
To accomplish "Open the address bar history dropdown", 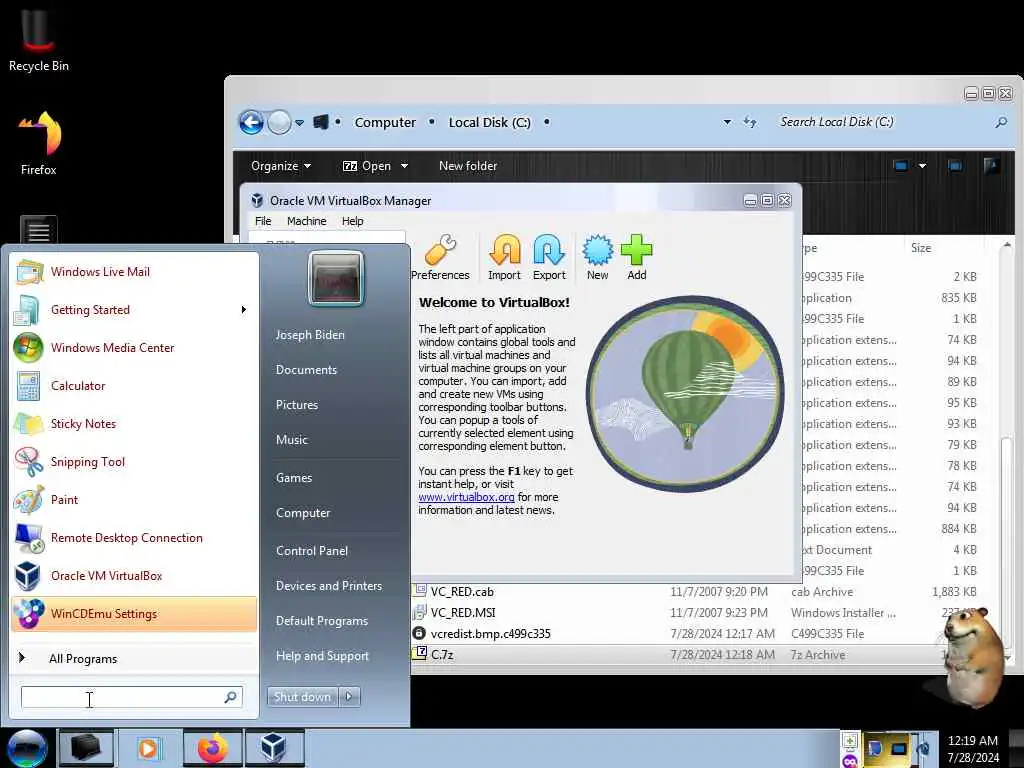I will click(x=727, y=122).
